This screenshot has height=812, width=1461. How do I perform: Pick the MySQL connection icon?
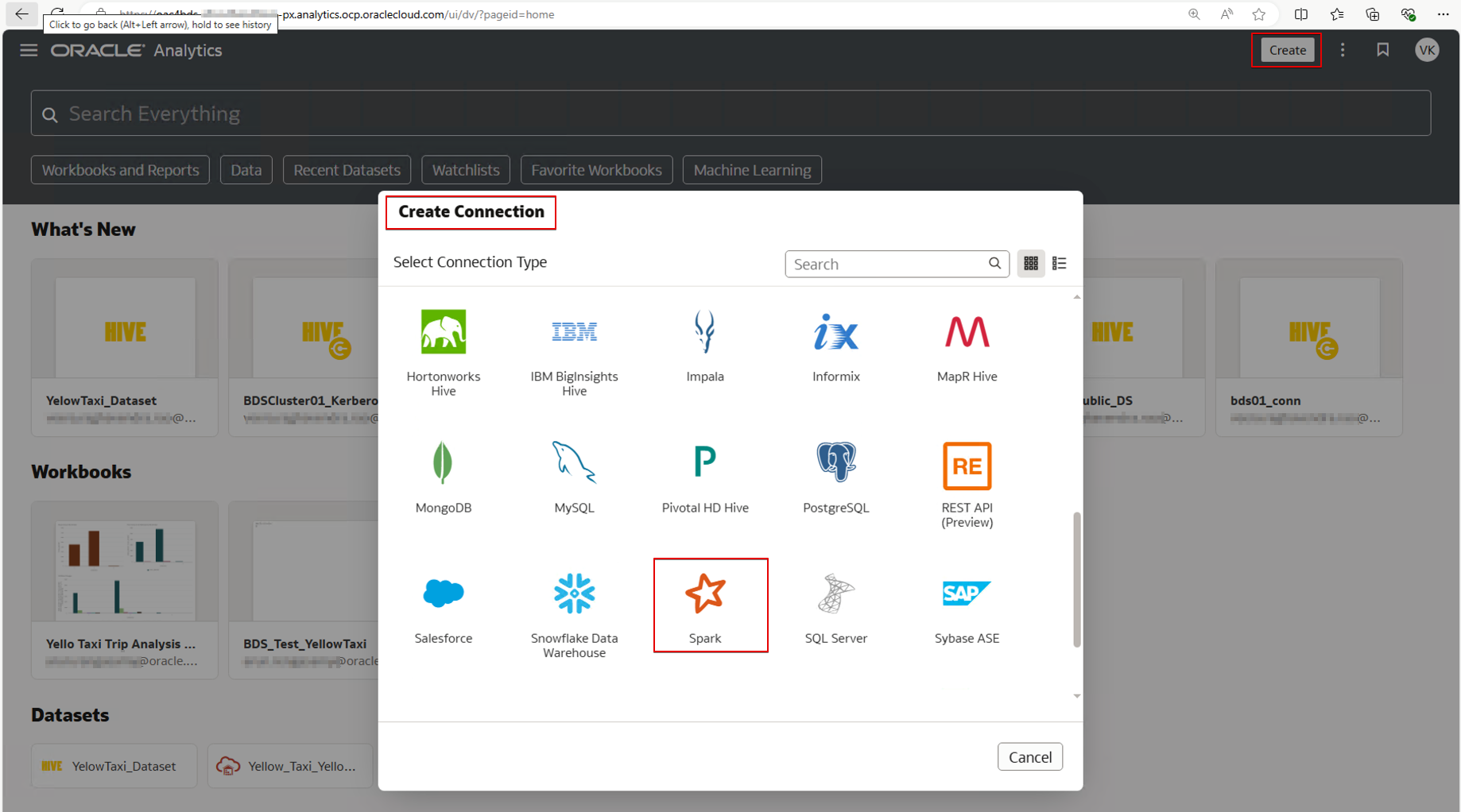[574, 475]
